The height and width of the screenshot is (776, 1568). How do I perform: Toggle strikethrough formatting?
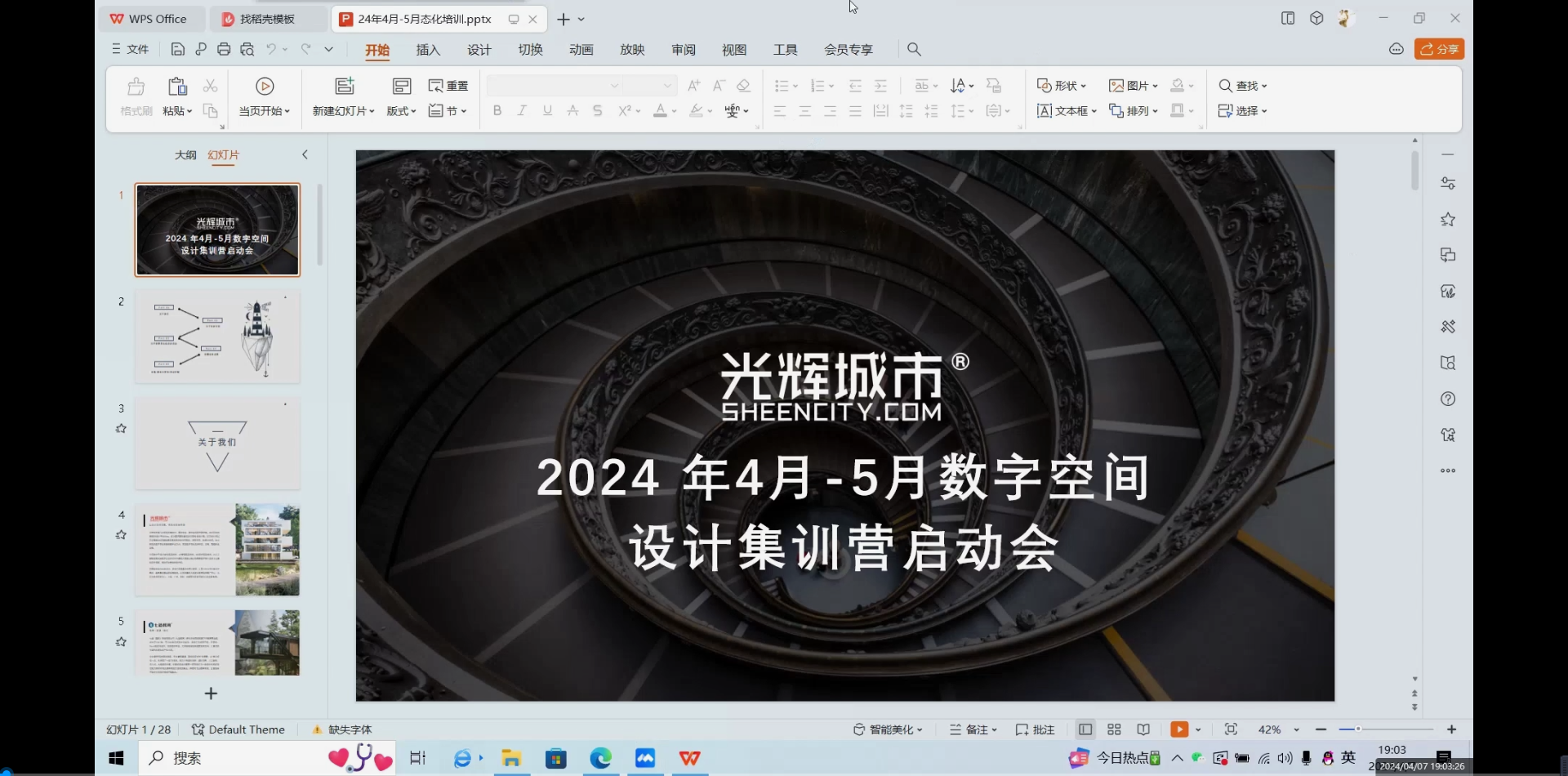[x=572, y=111]
